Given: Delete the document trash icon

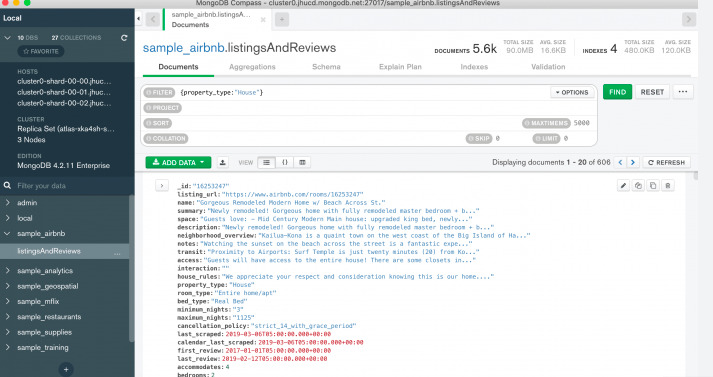Looking at the screenshot, I should pyautogui.click(x=668, y=186).
